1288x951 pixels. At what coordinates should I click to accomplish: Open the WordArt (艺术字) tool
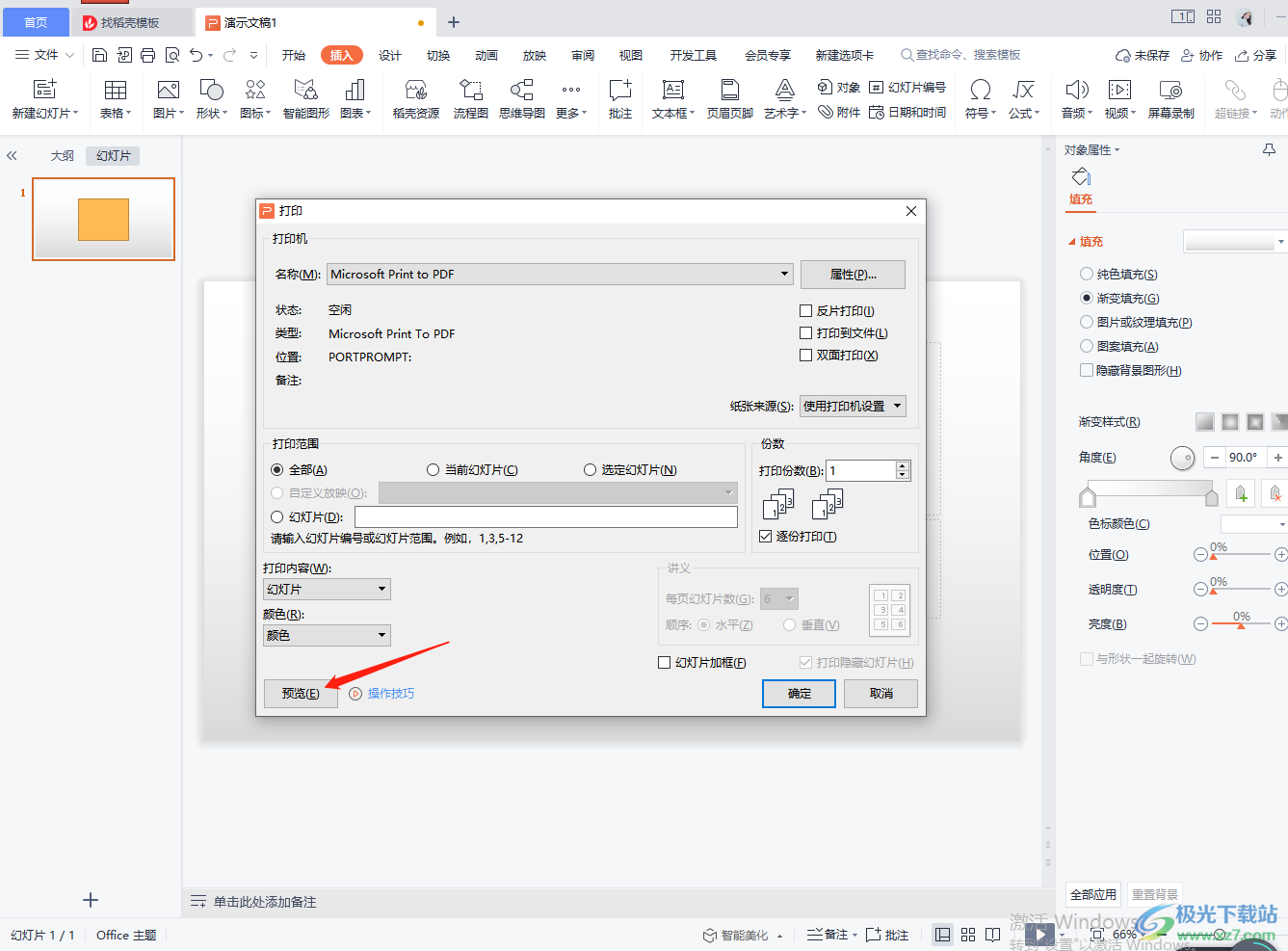785,99
